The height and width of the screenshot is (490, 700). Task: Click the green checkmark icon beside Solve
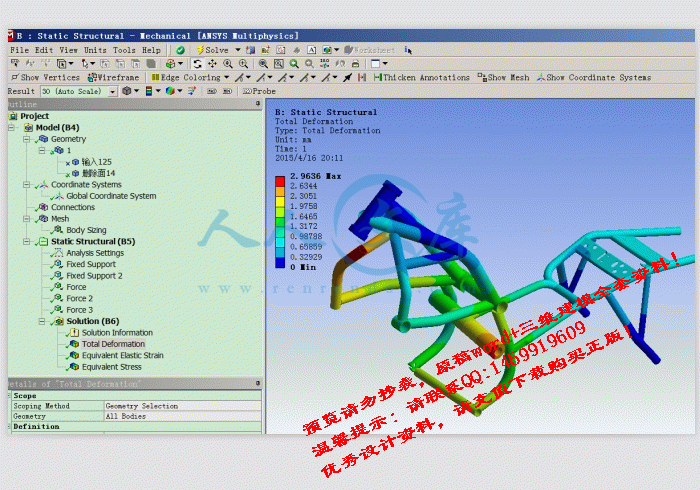click(x=180, y=50)
